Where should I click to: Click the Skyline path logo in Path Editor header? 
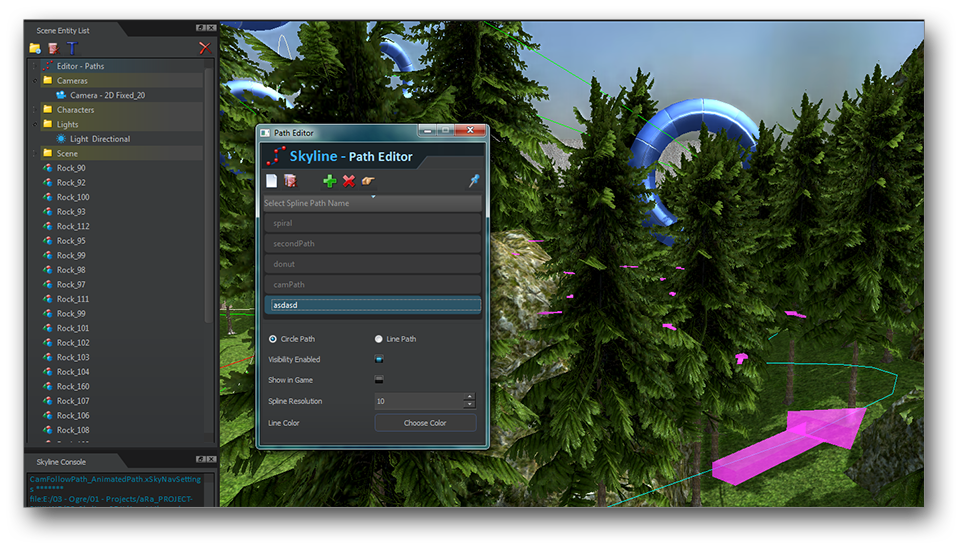pyautogui.click(x=275, y=156)
